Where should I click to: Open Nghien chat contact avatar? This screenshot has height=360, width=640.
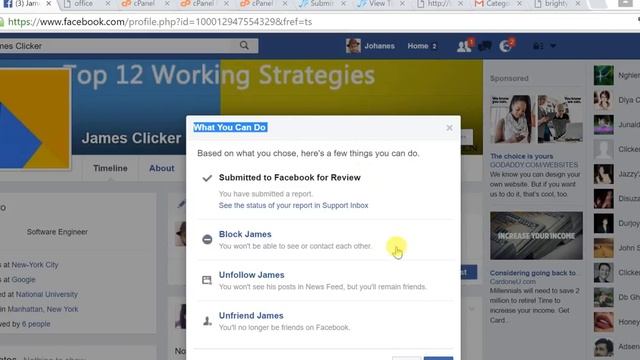(603, 75)
